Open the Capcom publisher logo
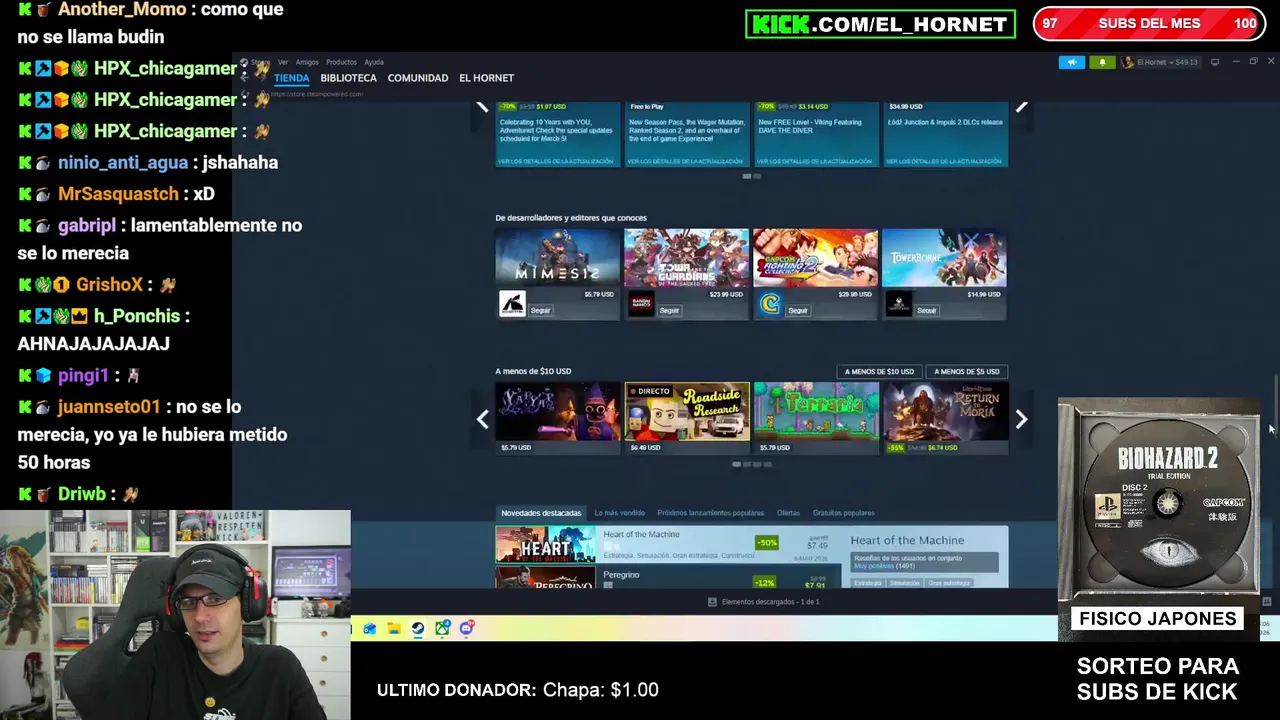1280x720 pixels. 769,304
